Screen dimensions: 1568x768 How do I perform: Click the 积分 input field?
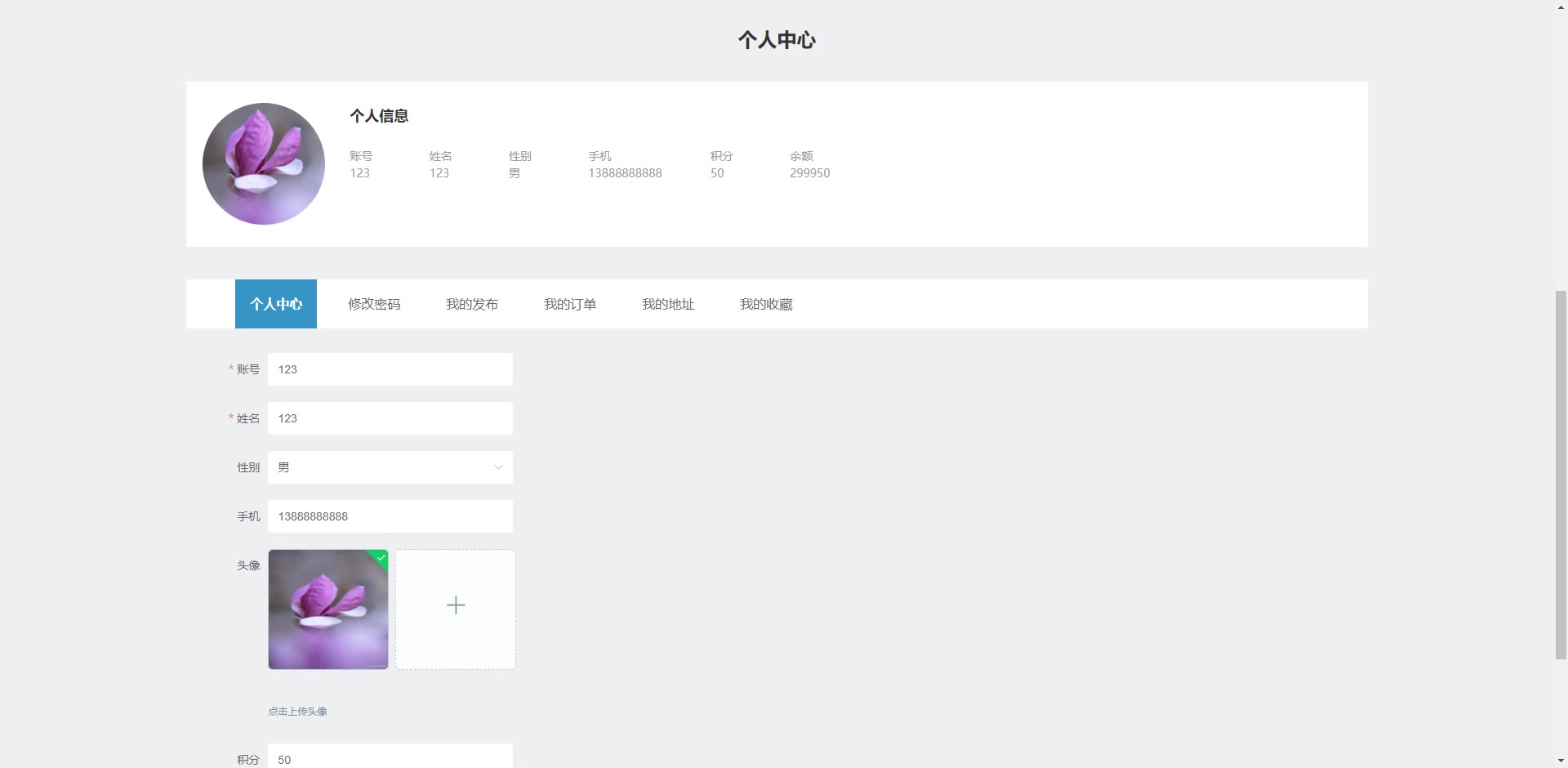coord(390,757)
